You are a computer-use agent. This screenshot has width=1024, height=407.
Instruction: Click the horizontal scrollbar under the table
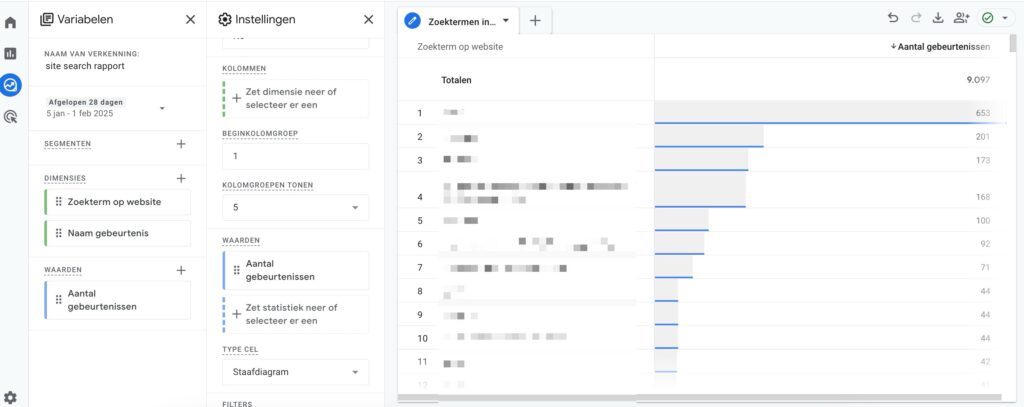point(699,397)
